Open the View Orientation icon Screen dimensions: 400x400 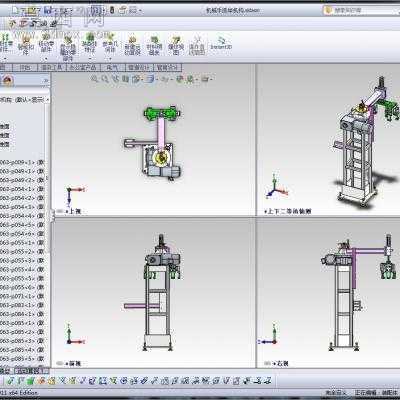point(137,79)
